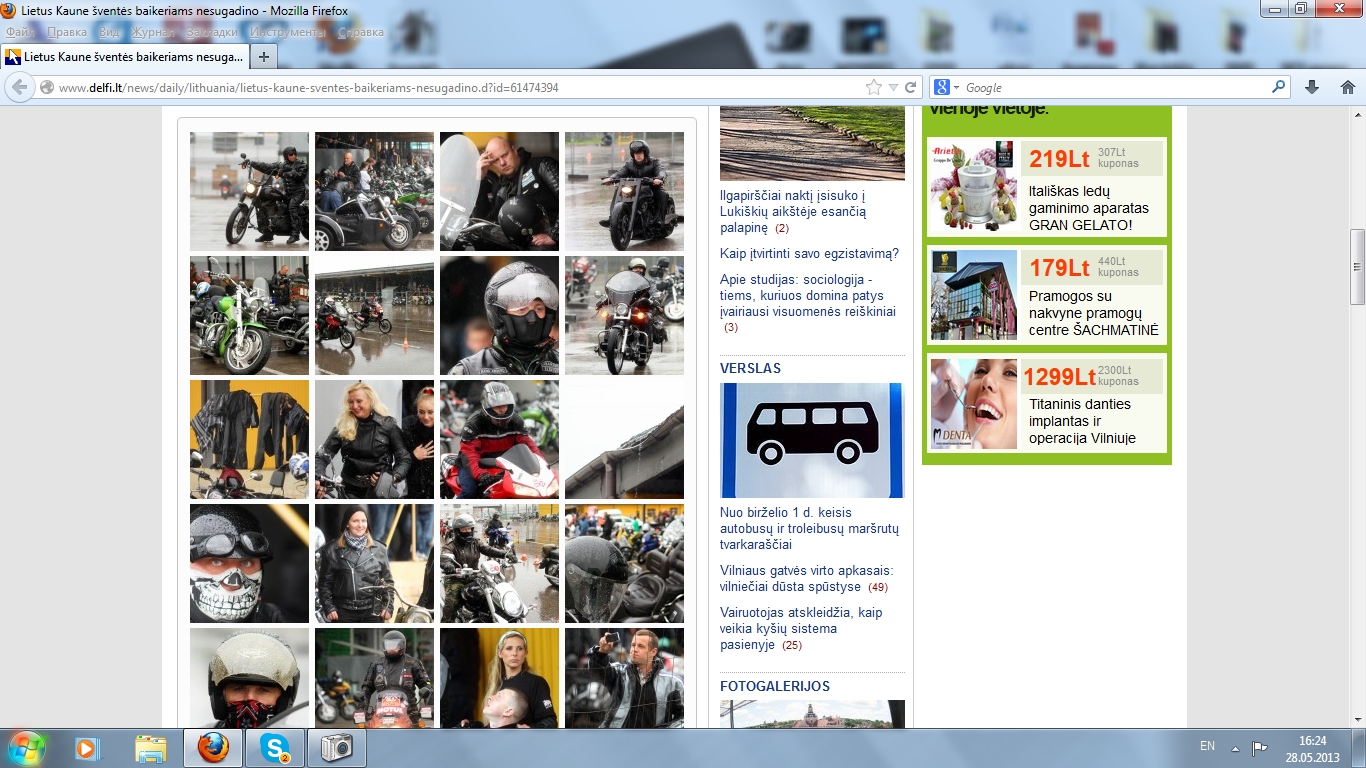Show hidden system tray icons
This screenshot has width=1366, height=768.
(x=1235, y=748)
